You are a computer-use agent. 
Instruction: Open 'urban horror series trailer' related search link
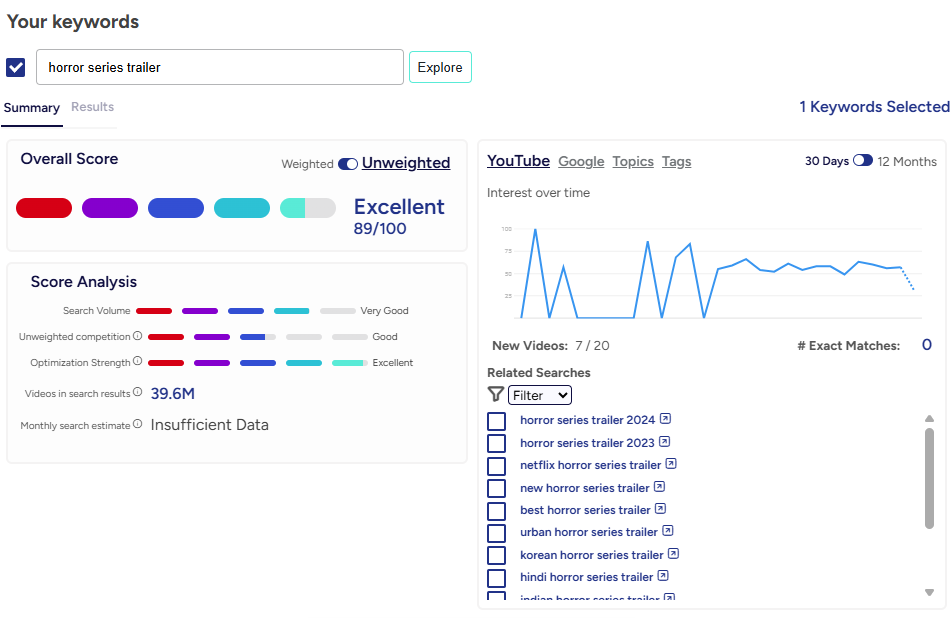point(588,532)
